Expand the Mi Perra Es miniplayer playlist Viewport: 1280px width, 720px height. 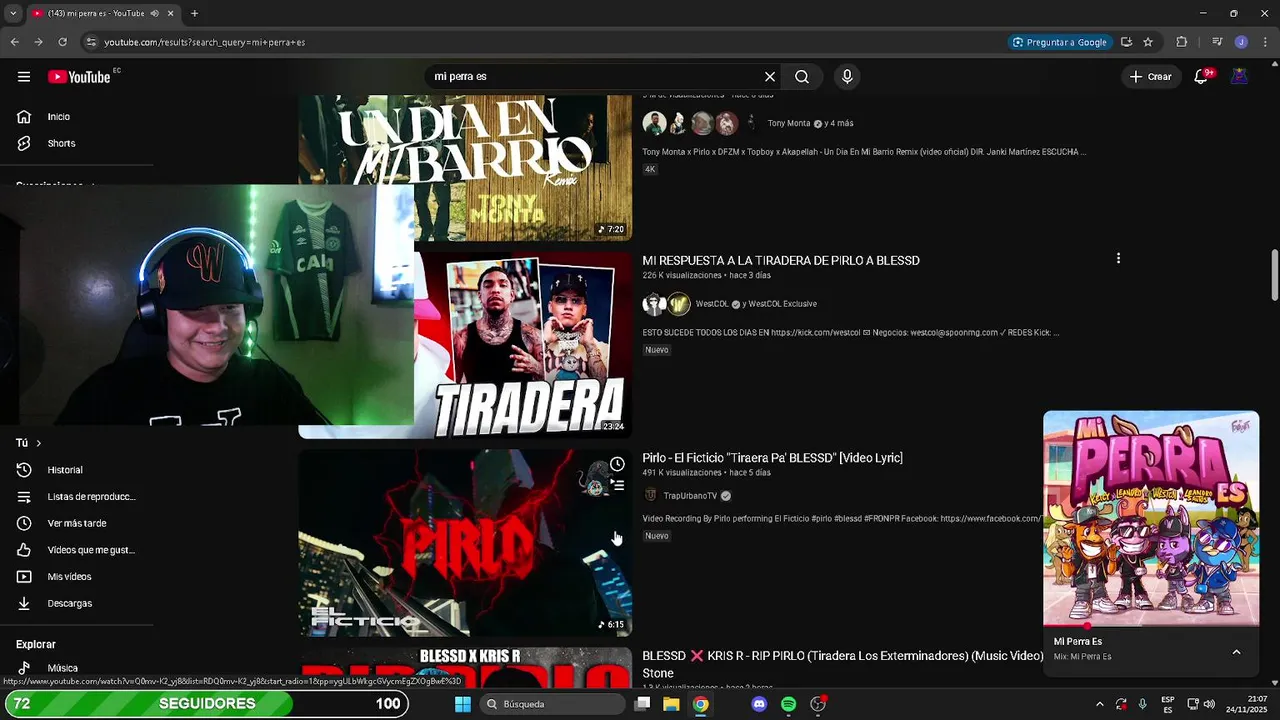pos(1236,652)
